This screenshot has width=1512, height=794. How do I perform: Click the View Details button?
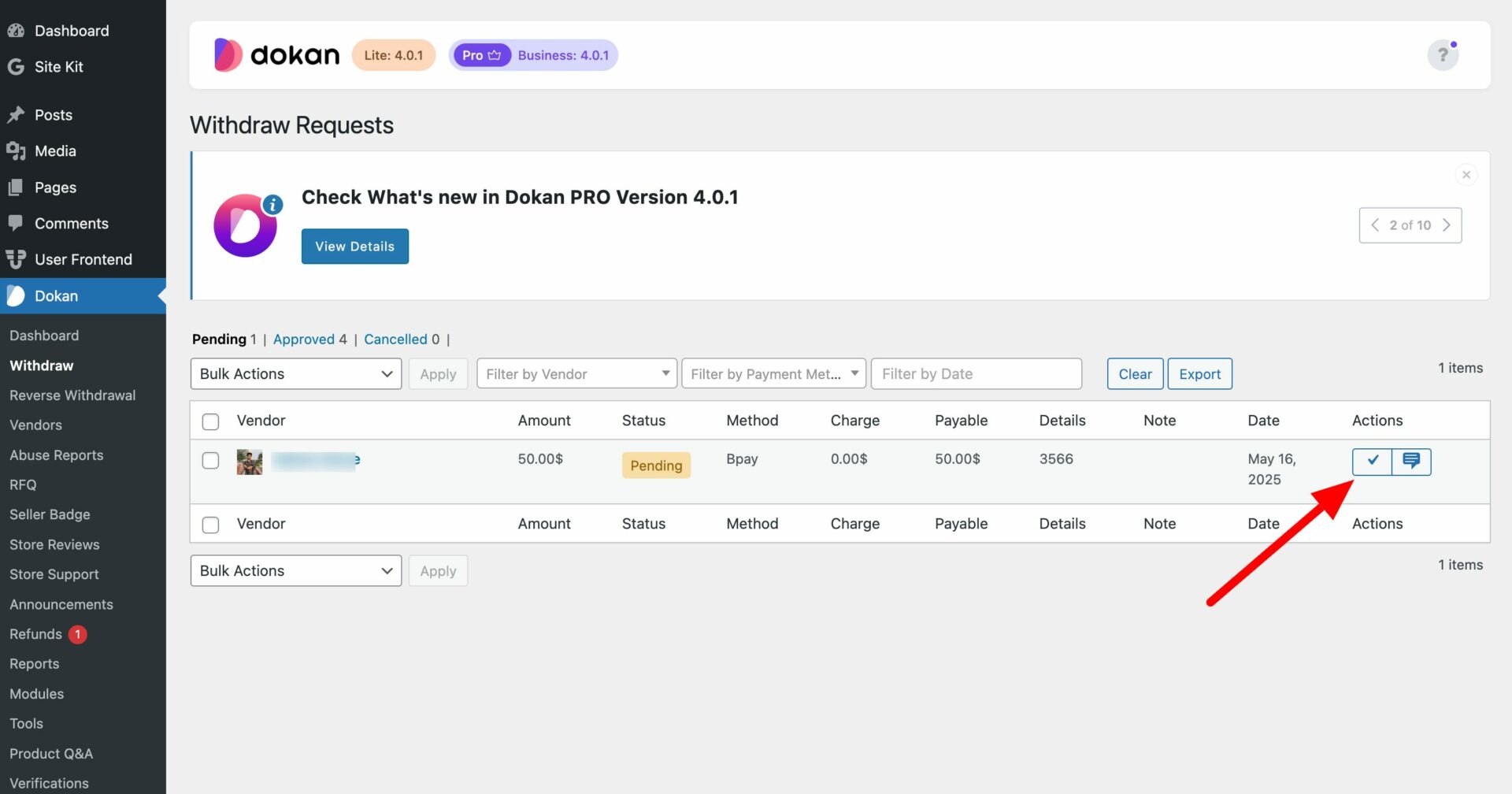355,247
